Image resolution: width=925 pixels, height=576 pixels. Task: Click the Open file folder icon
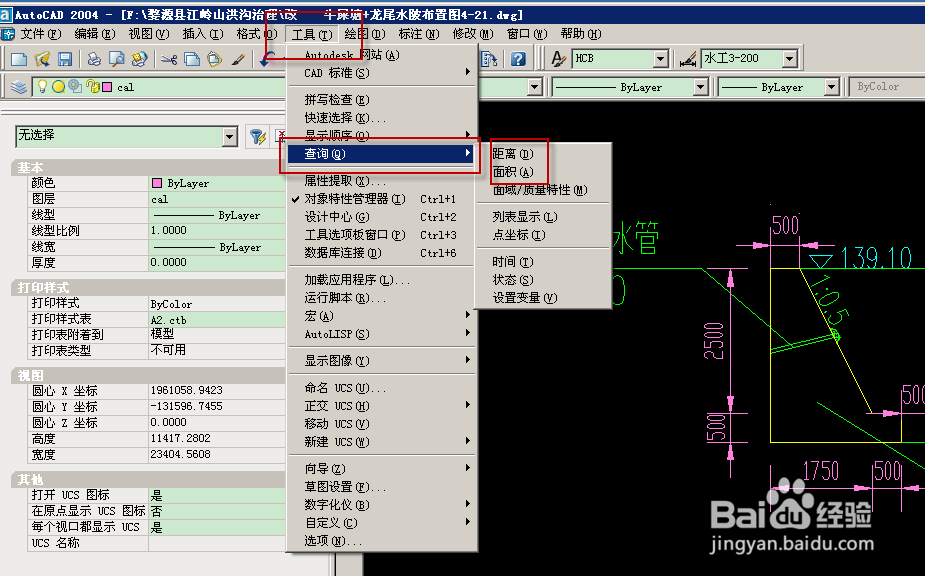(42, 59)
